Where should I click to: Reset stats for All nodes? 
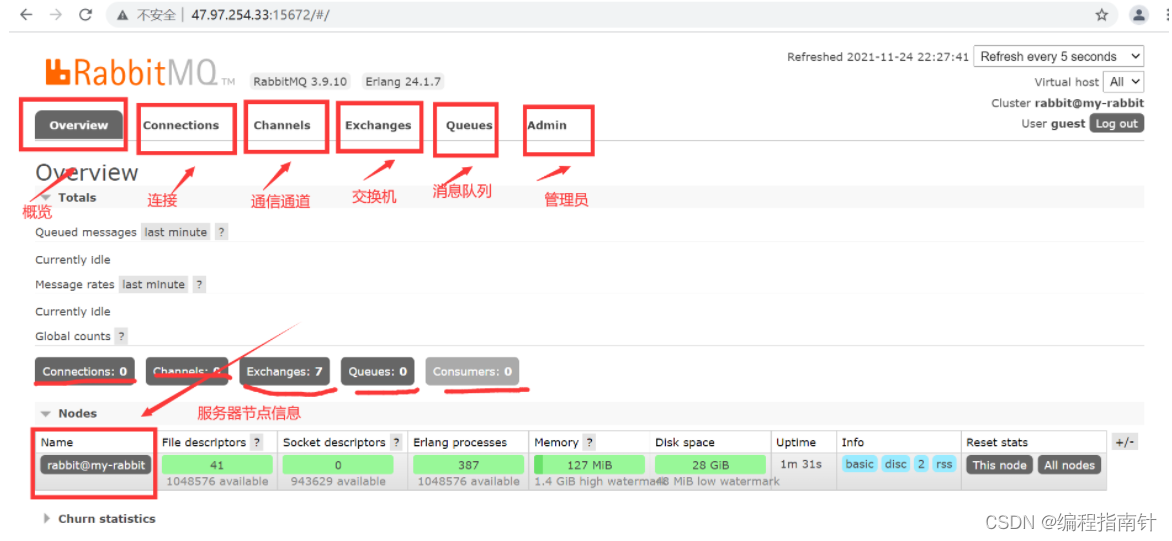pyautogui.click(x=1069, y=465)
